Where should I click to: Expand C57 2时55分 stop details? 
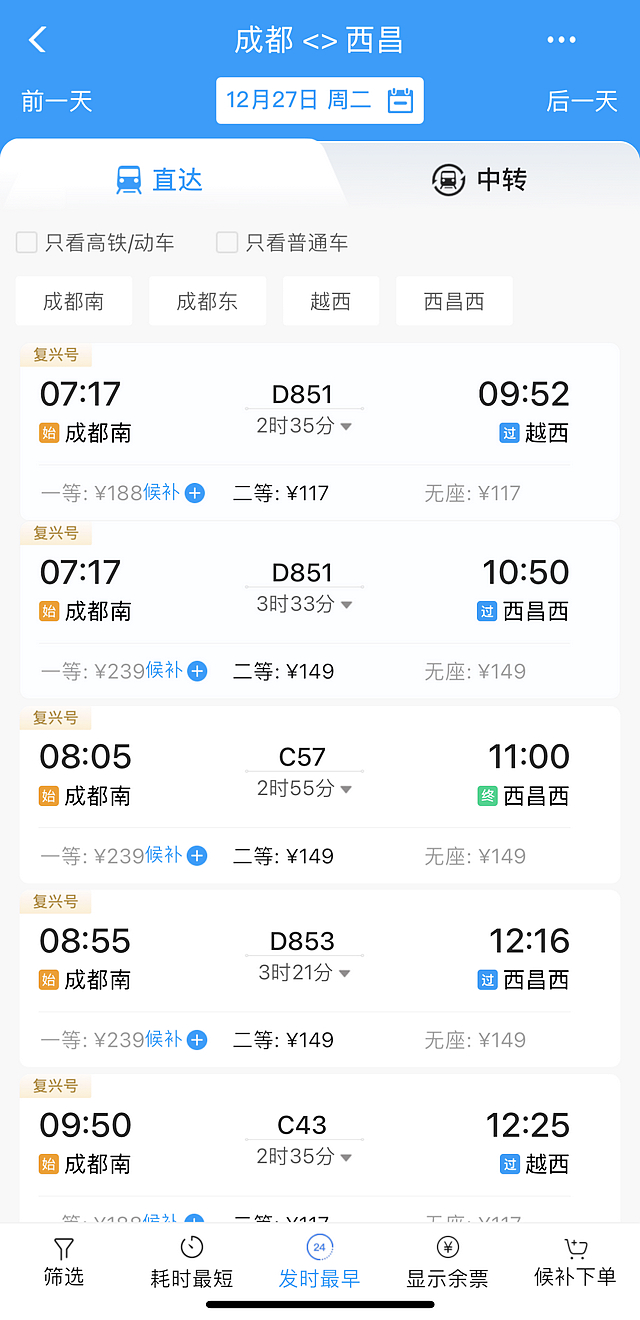click(346, 790)
